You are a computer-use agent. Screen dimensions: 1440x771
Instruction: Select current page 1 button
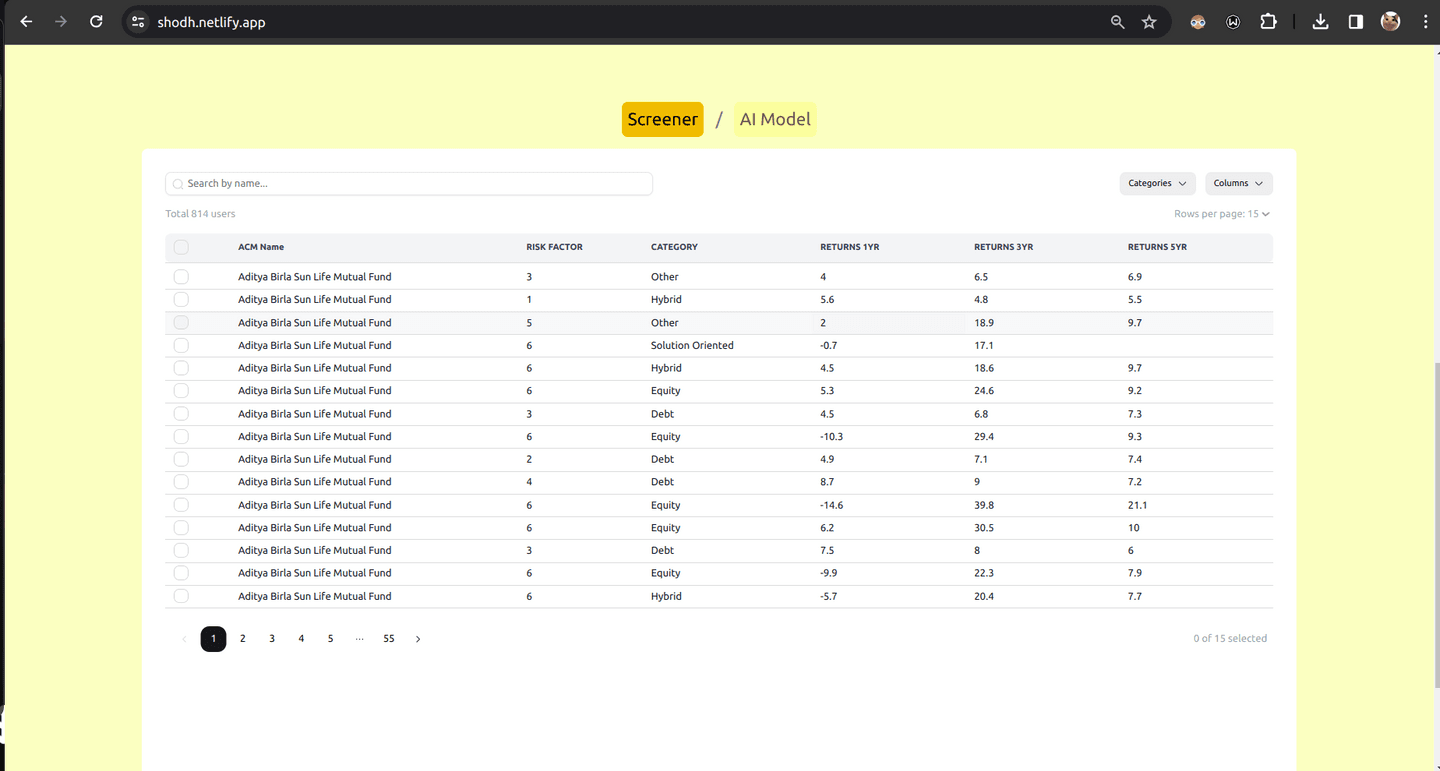(x=213, y=639)
